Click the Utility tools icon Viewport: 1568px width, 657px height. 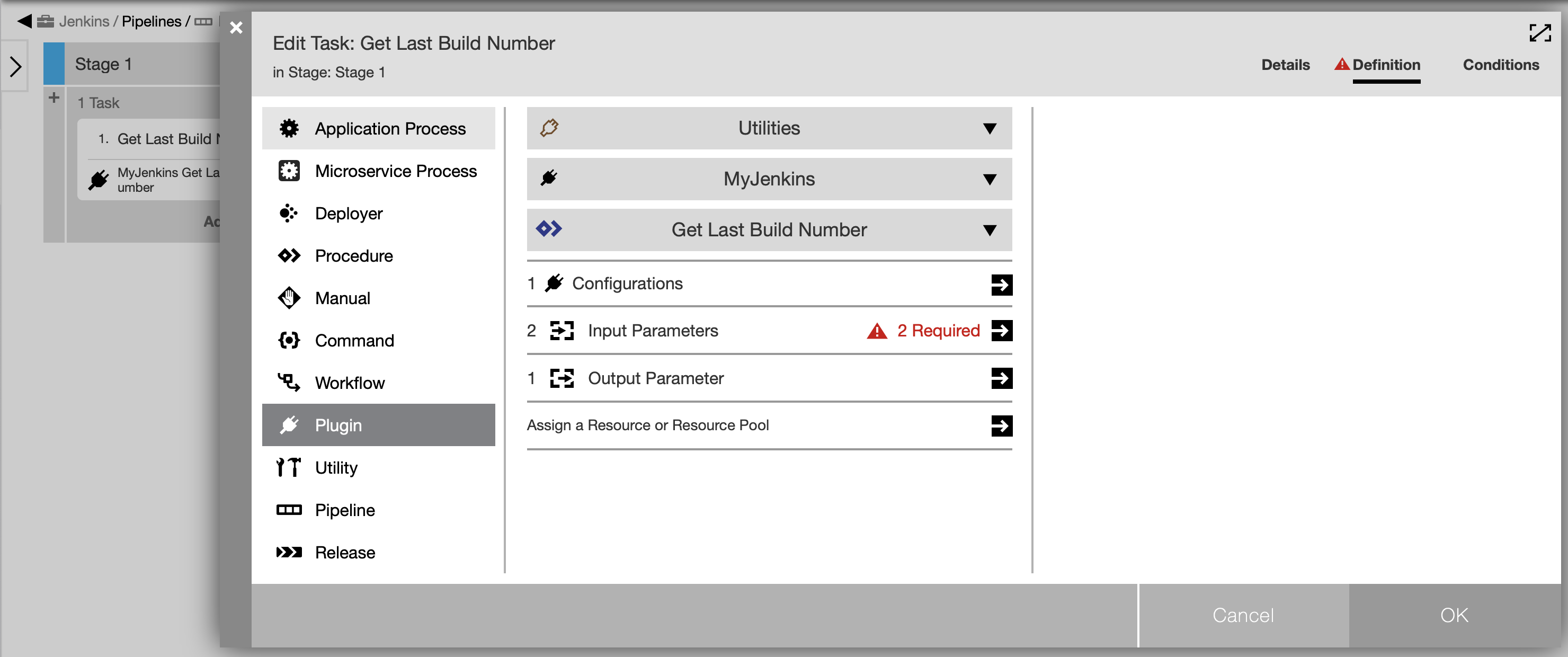[289, 468]
